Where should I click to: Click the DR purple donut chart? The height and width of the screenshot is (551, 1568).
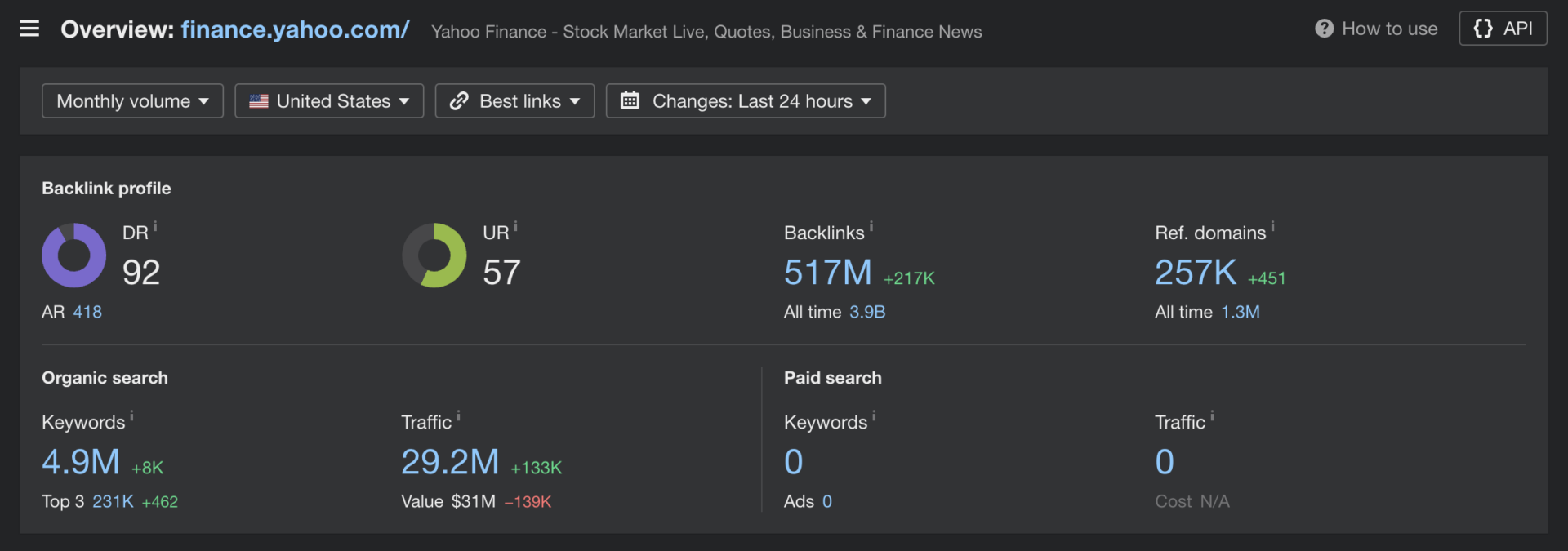(73, 256)
